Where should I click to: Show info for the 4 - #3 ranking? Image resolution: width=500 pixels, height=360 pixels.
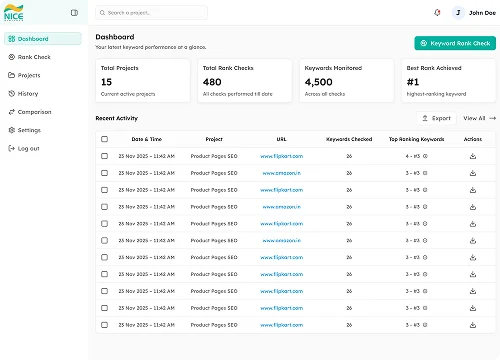425,156
